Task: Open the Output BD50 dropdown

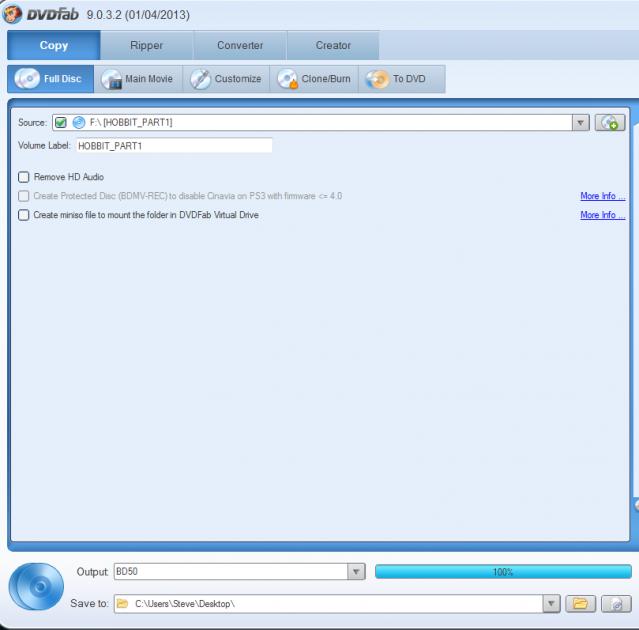Action: (x=356, y=572)
